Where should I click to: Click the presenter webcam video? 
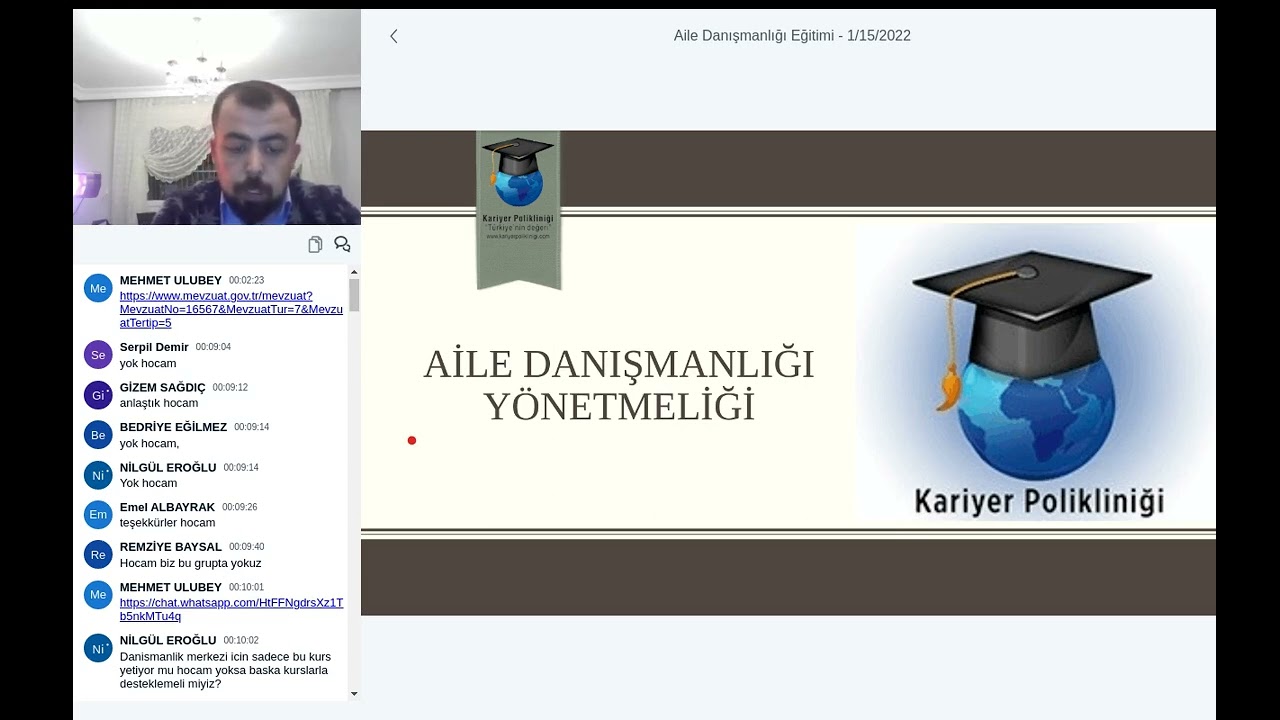[x=217, y=117]
